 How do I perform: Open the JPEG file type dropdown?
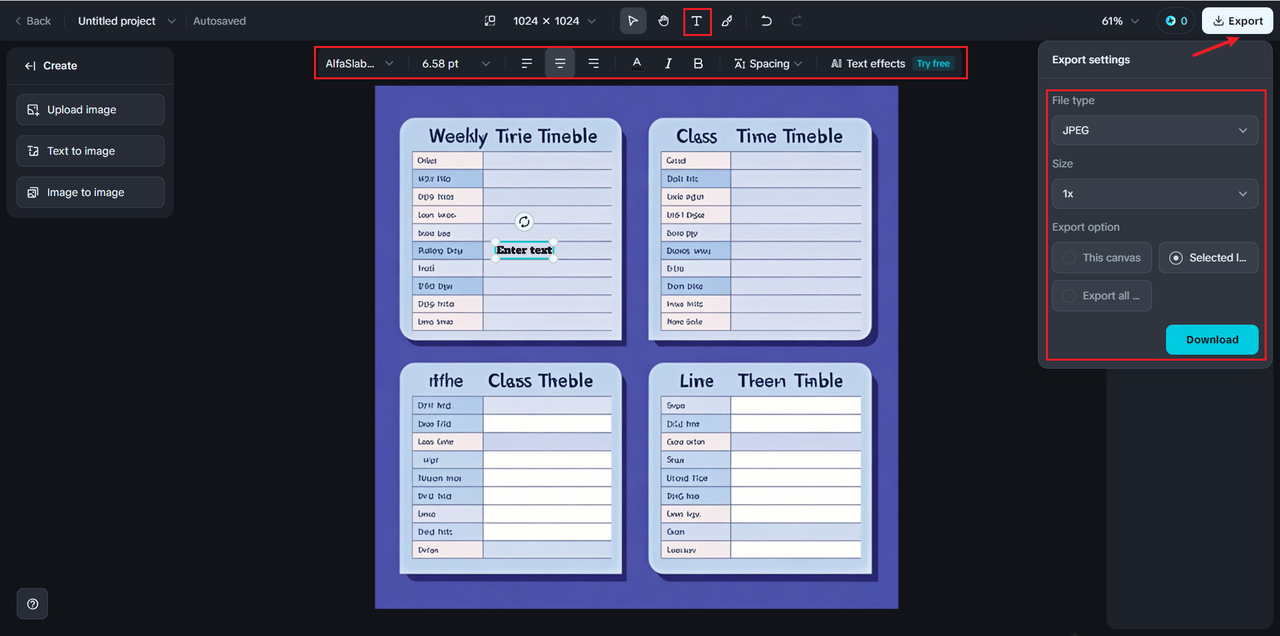[x=1155, y=130]
